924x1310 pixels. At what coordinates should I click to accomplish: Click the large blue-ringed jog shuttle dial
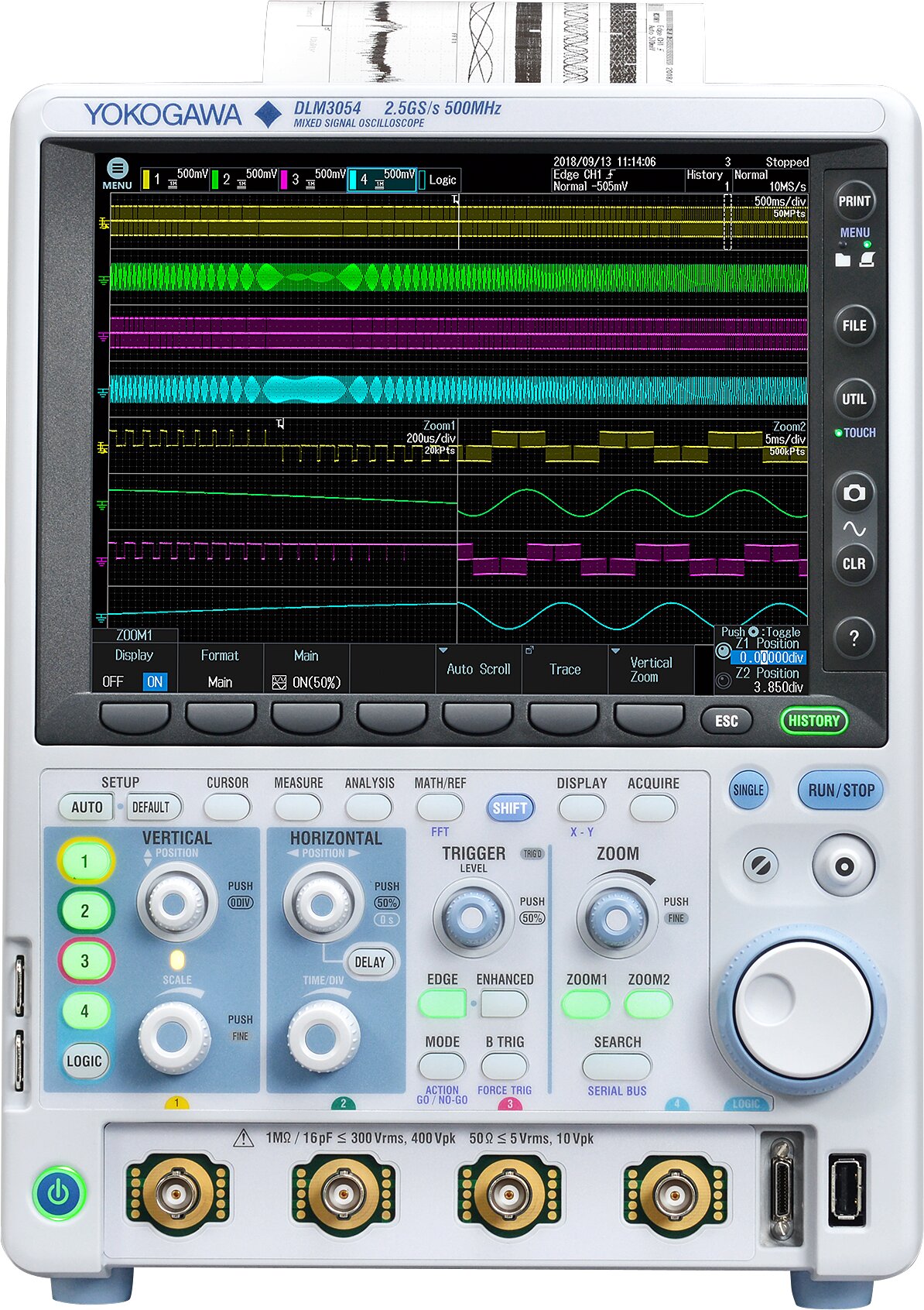pyautogui.click(x=803, y=1010)
